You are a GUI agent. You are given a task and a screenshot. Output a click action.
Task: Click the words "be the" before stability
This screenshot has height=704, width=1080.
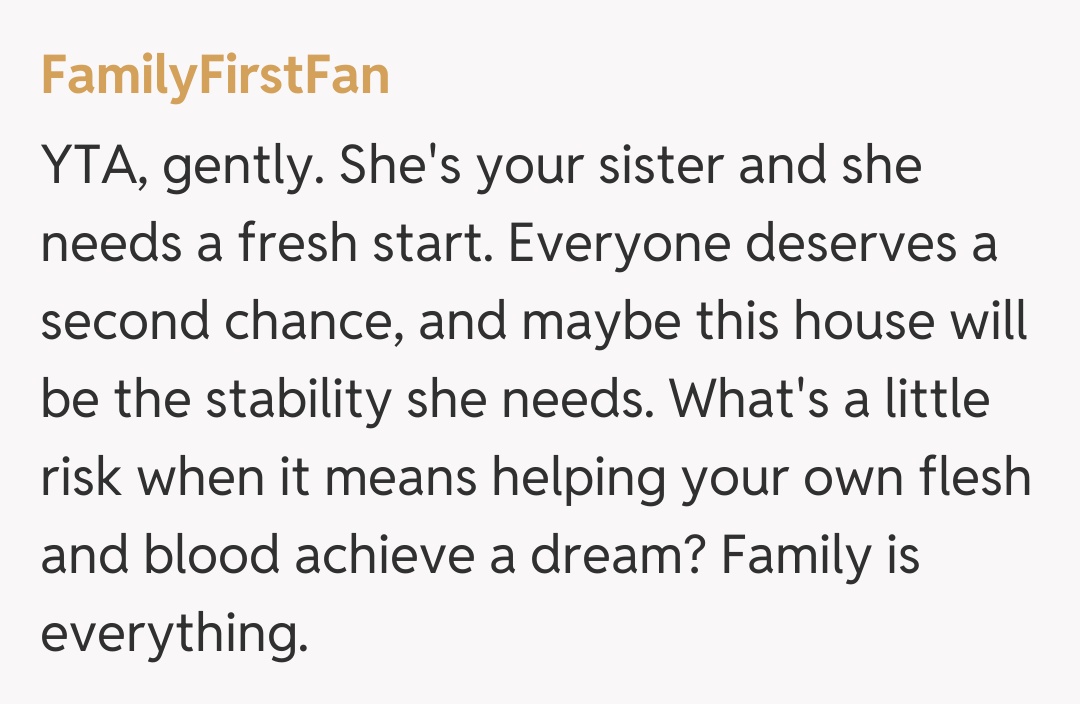[115, 401]
